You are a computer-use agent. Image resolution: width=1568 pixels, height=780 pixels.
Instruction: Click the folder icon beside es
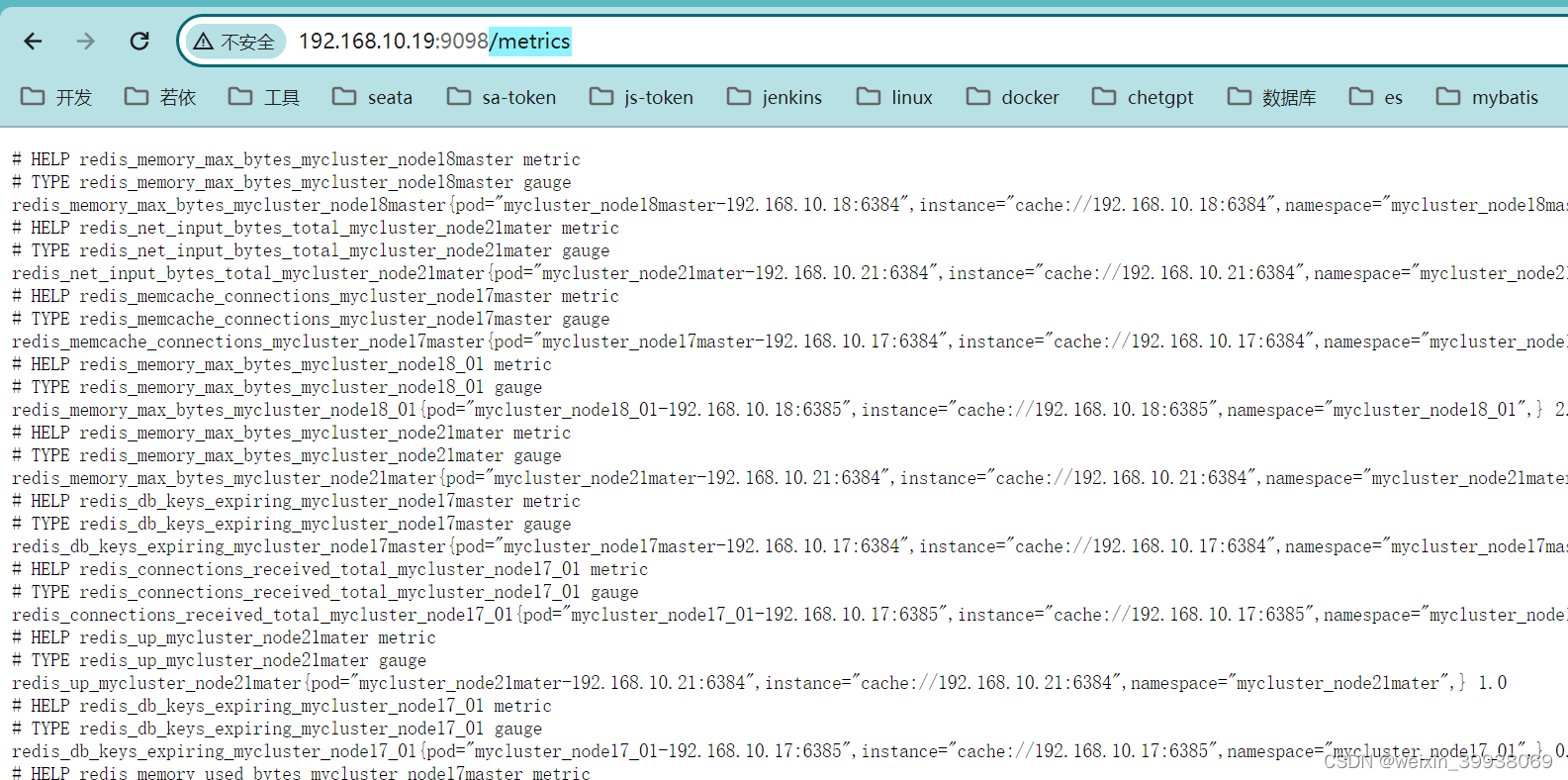point(1361,96)
